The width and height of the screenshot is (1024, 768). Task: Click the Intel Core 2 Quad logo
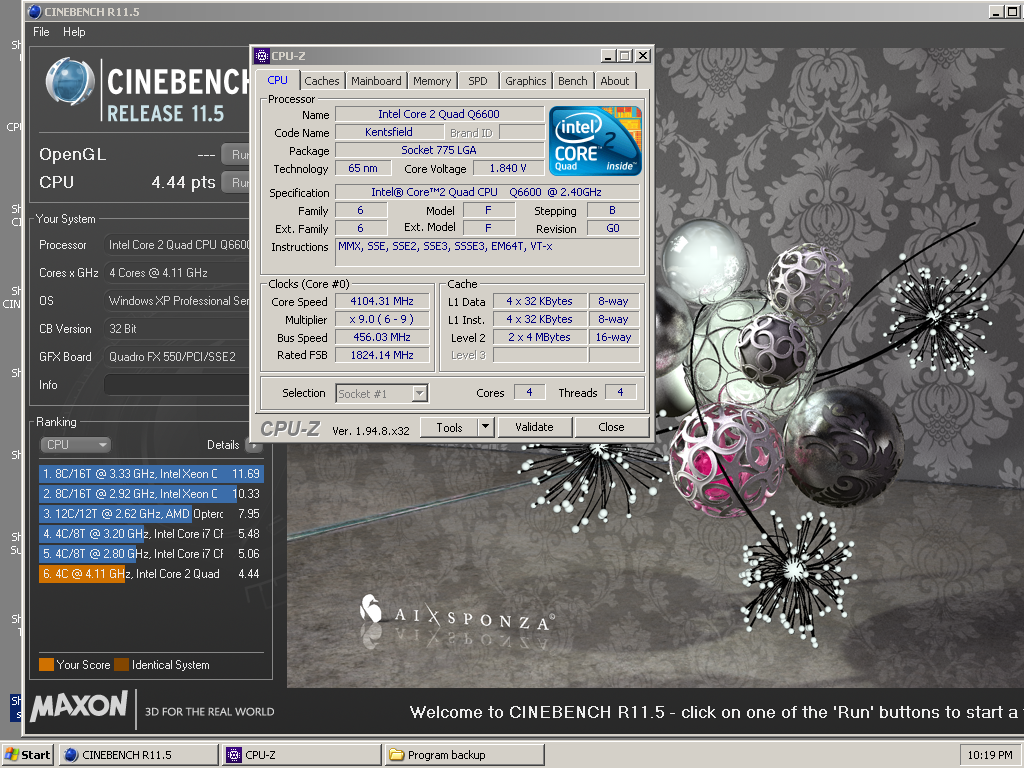(595, 141)
